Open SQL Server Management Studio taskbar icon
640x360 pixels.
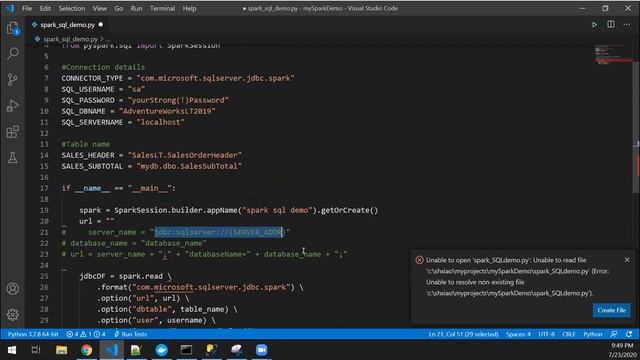(237, 350)
